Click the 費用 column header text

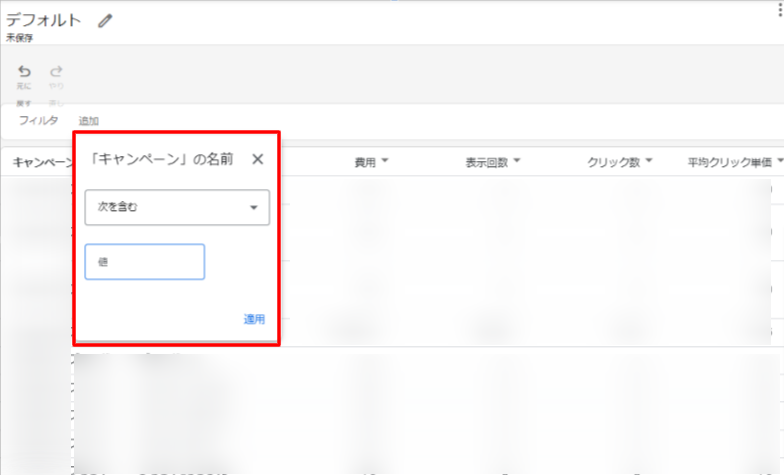click(364, 162)
